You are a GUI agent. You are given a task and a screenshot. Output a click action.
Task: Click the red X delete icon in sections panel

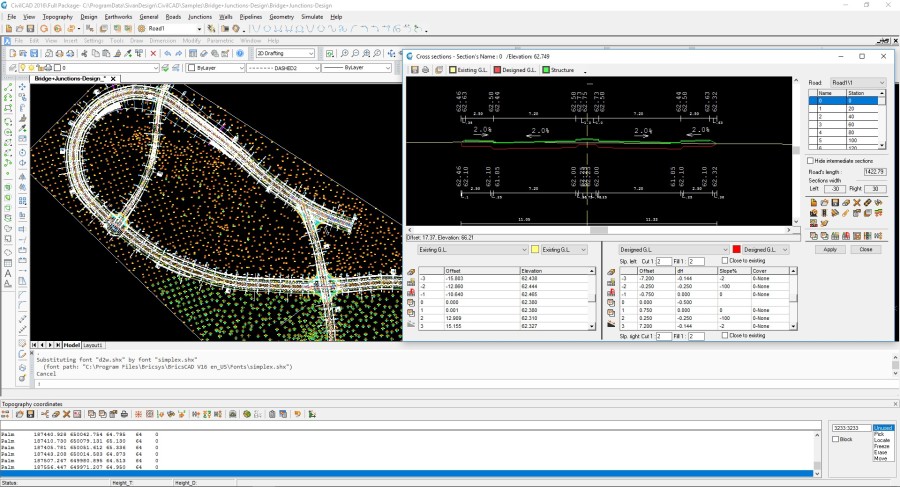857,203
